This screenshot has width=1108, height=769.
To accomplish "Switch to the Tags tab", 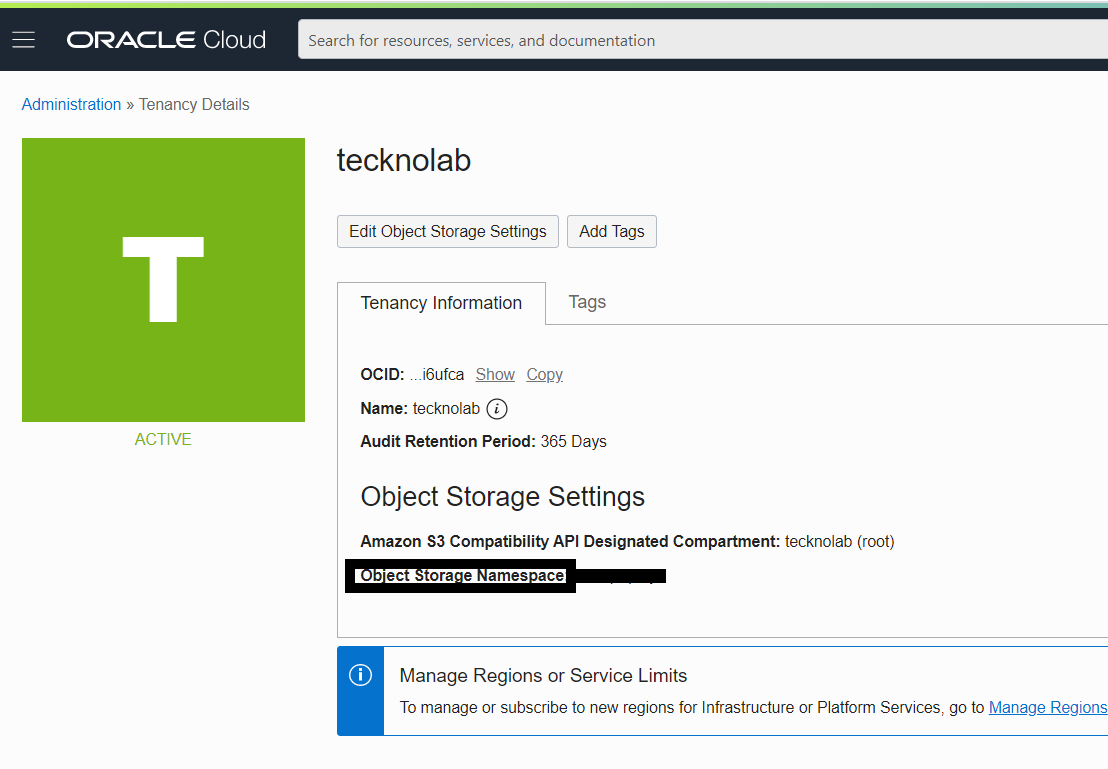I will (587, 302).
